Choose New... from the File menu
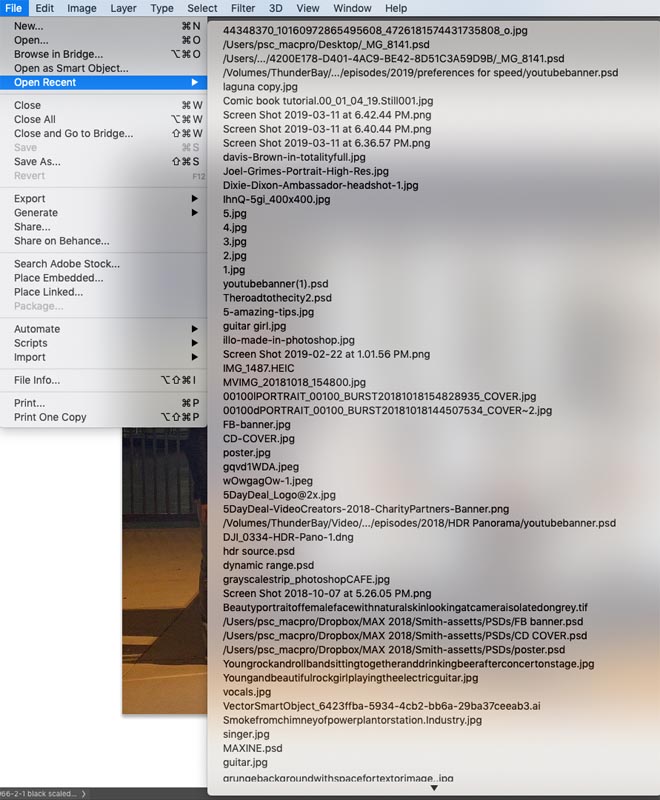Image resolution: width=660 pixels, height=800 pixels. [104, 26]
